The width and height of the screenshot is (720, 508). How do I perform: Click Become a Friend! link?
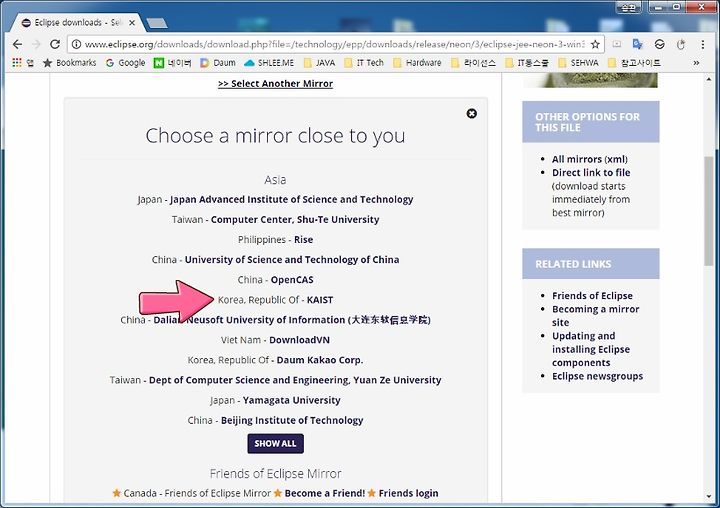tap(325, 493)
